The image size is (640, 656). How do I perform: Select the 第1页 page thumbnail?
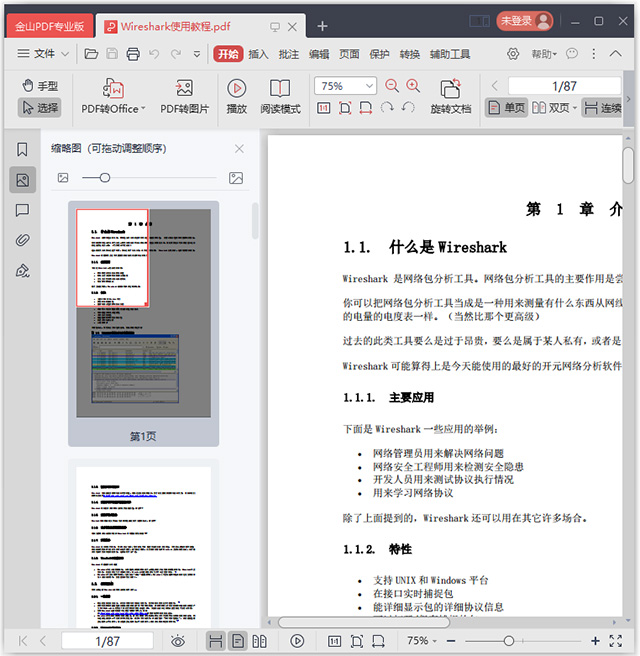point(143,323)
